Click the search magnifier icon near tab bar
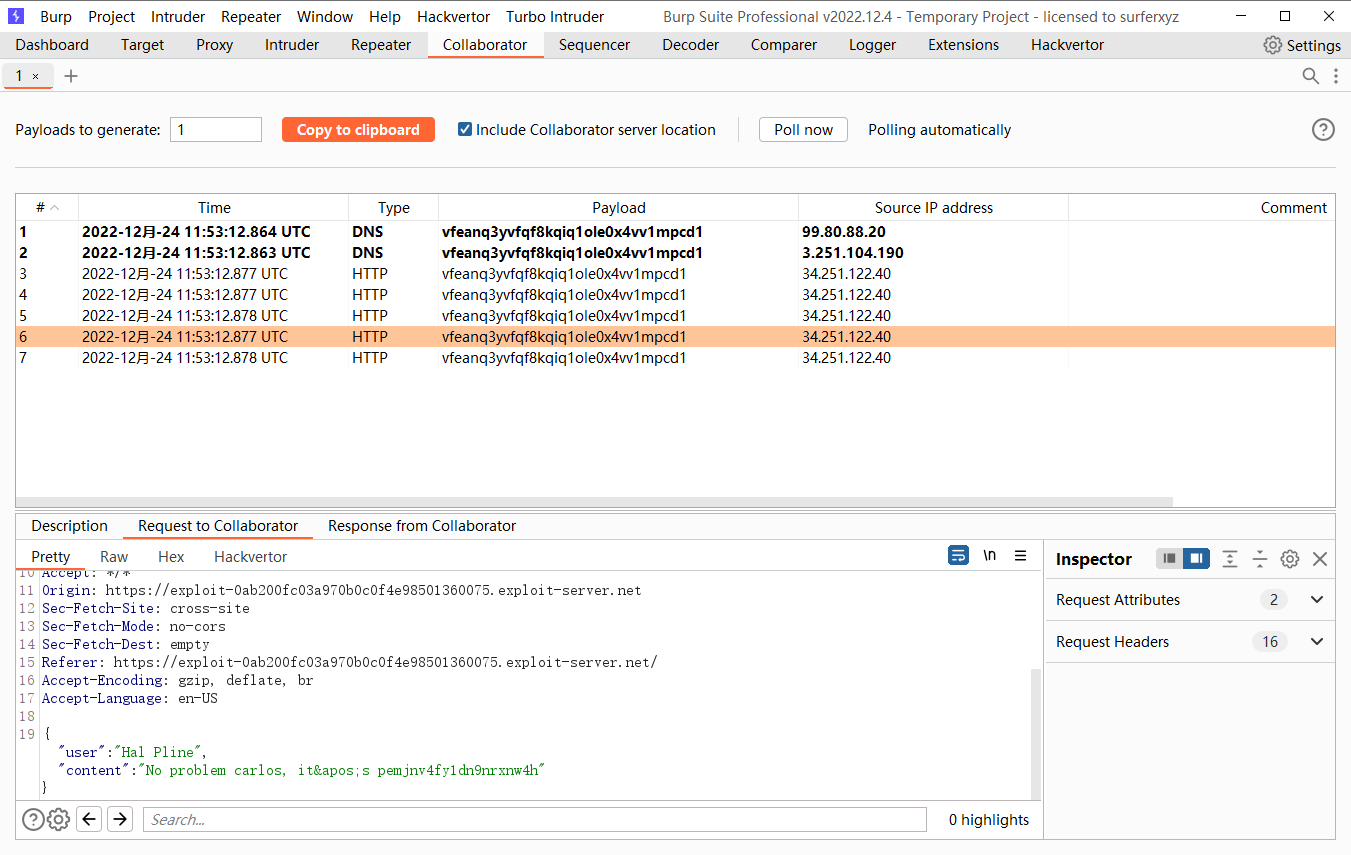The height and width of the screenshot is (855, 1351). point(1310,75)
